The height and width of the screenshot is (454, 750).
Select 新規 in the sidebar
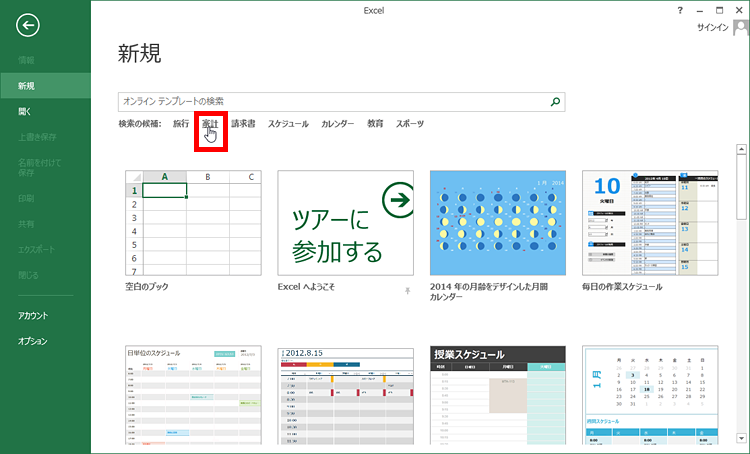45,86
